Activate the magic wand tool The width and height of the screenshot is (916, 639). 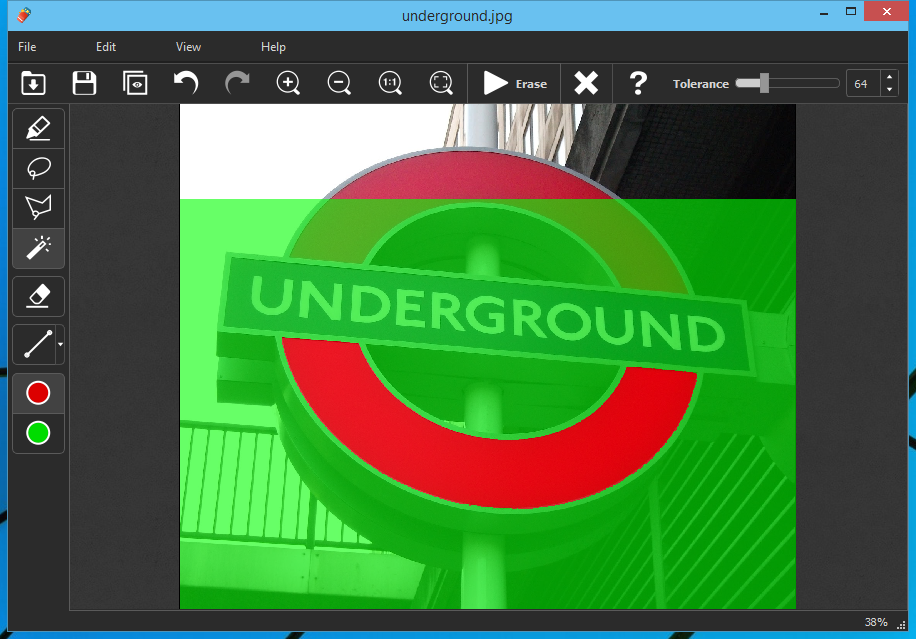coord(38,248)
